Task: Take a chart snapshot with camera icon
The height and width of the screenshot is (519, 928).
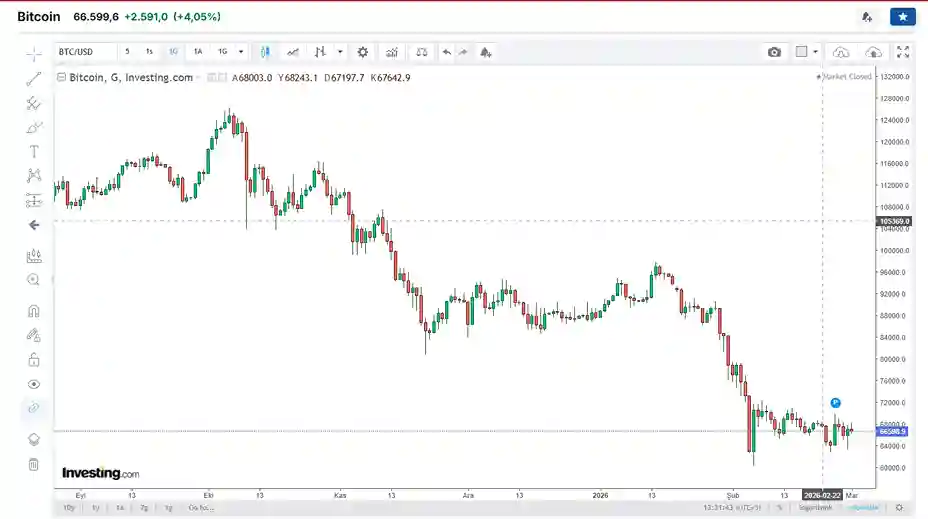Action: tap(774, 52)
